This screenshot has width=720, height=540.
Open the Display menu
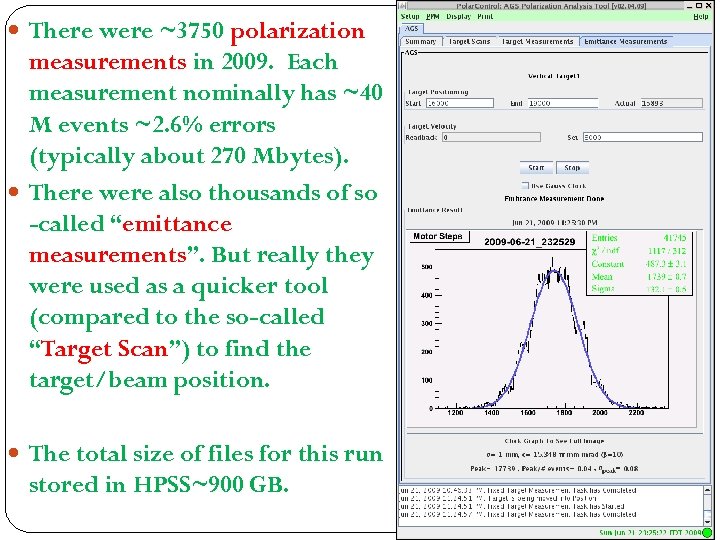pos(459,17)
